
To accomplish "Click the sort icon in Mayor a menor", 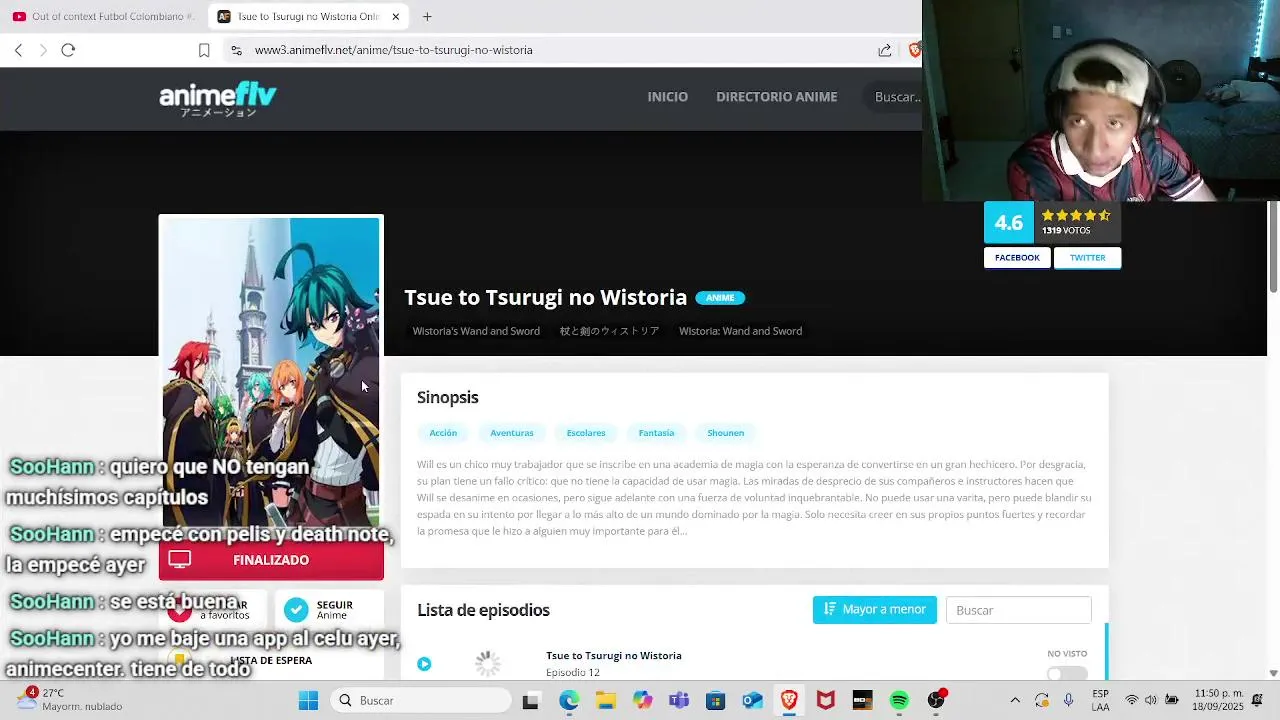I will [830, 609].
